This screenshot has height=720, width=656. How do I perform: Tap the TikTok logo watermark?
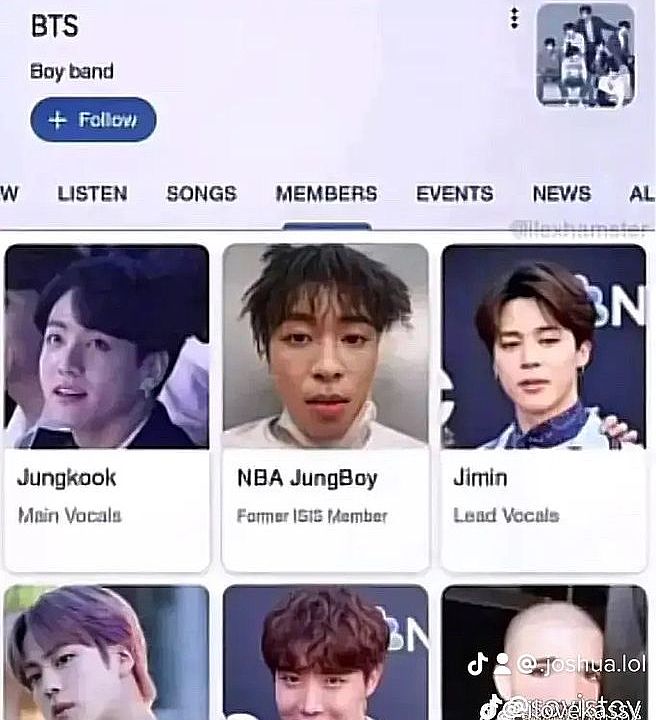click(477, 664)
